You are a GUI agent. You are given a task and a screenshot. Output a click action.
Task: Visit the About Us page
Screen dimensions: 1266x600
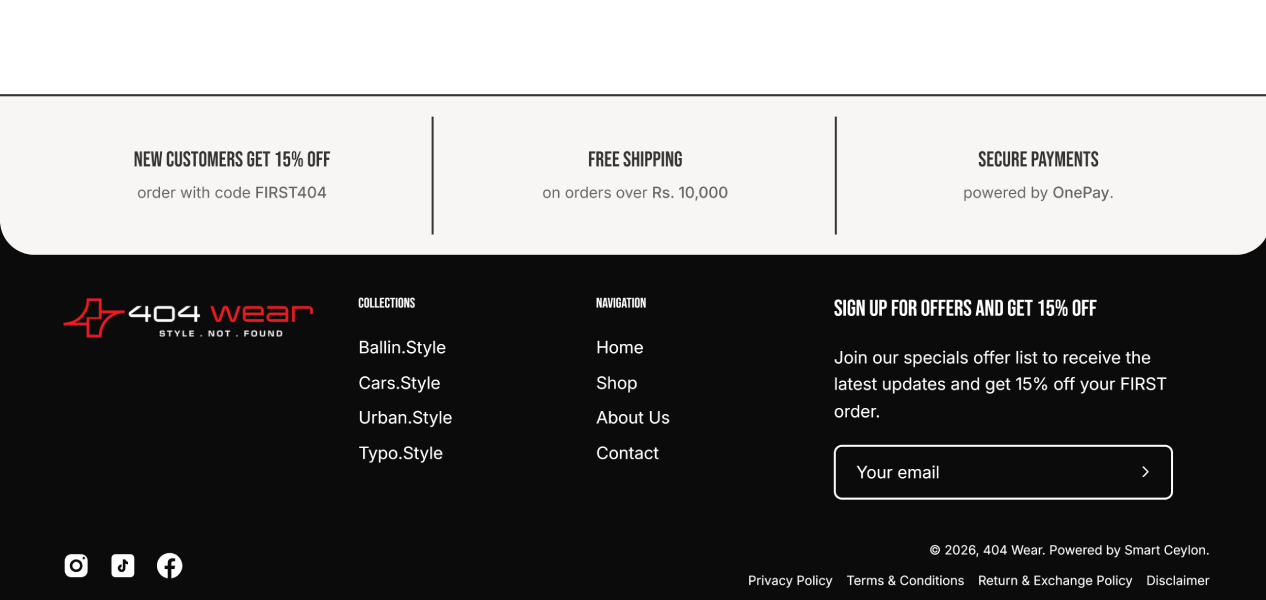632,418
